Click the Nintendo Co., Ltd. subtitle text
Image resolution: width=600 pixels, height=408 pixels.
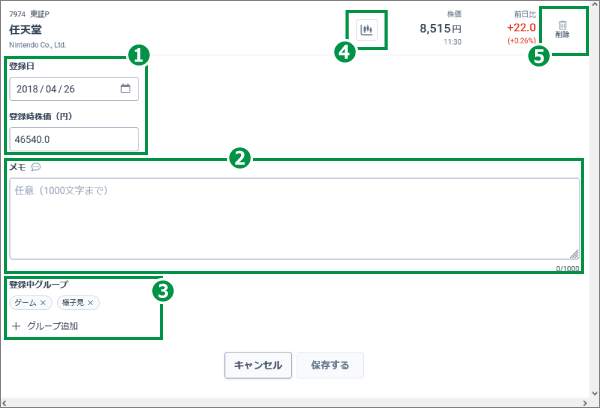38,45
